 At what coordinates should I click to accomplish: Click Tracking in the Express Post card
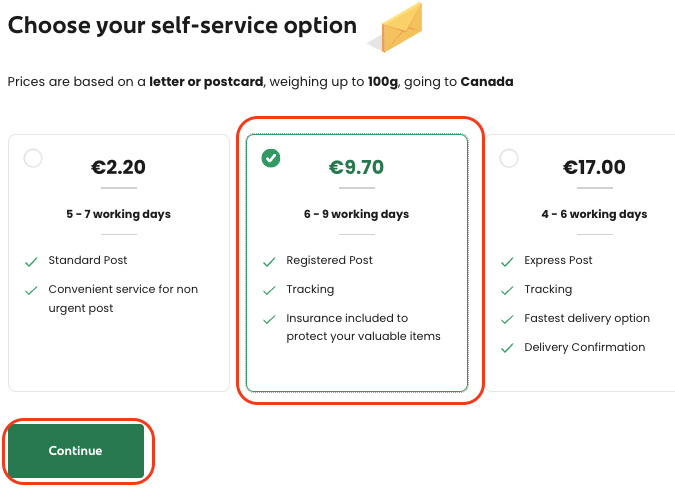[x=548, y=290]
